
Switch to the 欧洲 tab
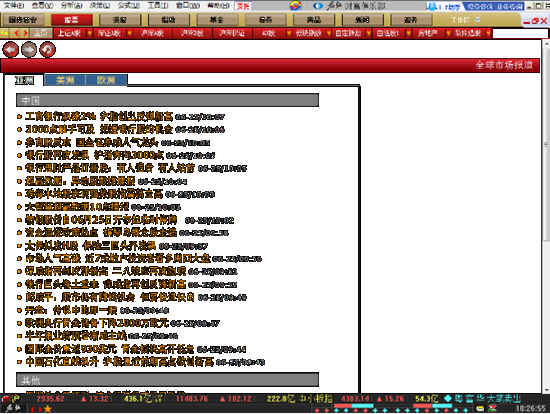point(106,80)
